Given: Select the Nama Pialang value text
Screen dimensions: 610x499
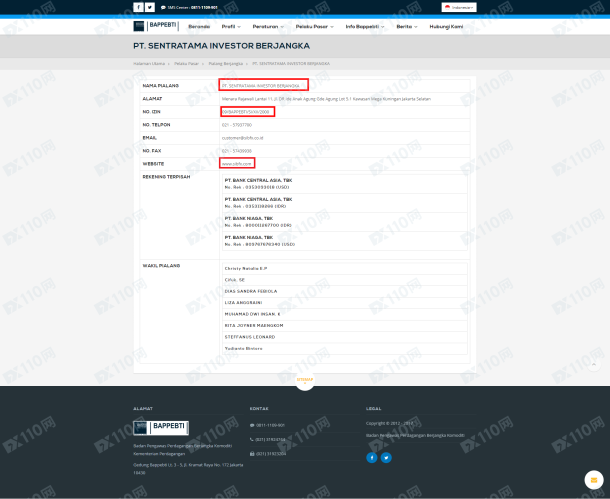Looking at the screenshot, I should point(261,86).
